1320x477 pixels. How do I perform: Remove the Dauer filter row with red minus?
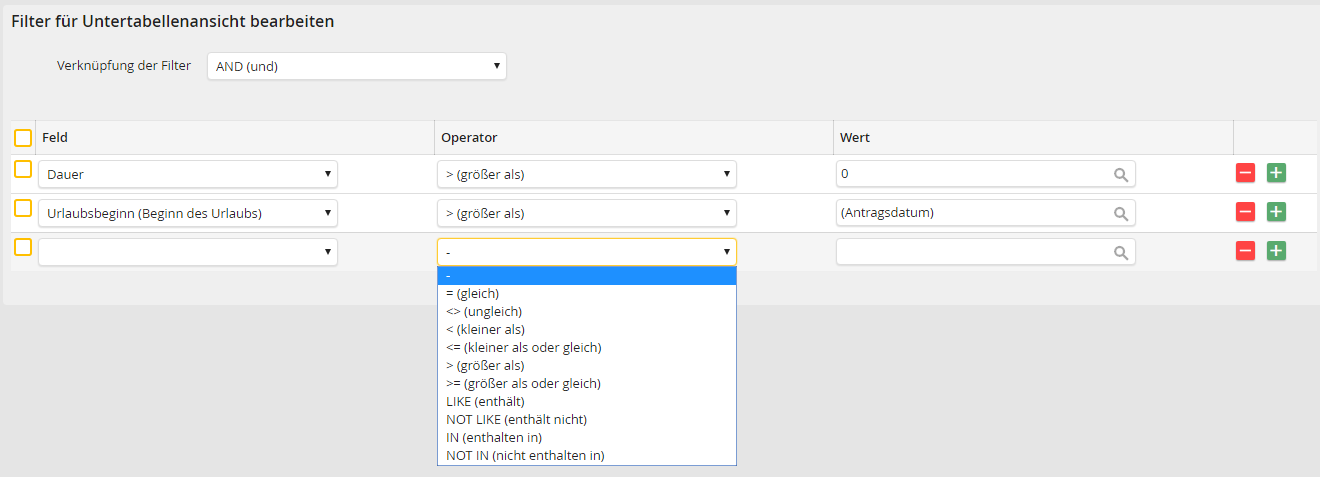tap(1245, 173)
